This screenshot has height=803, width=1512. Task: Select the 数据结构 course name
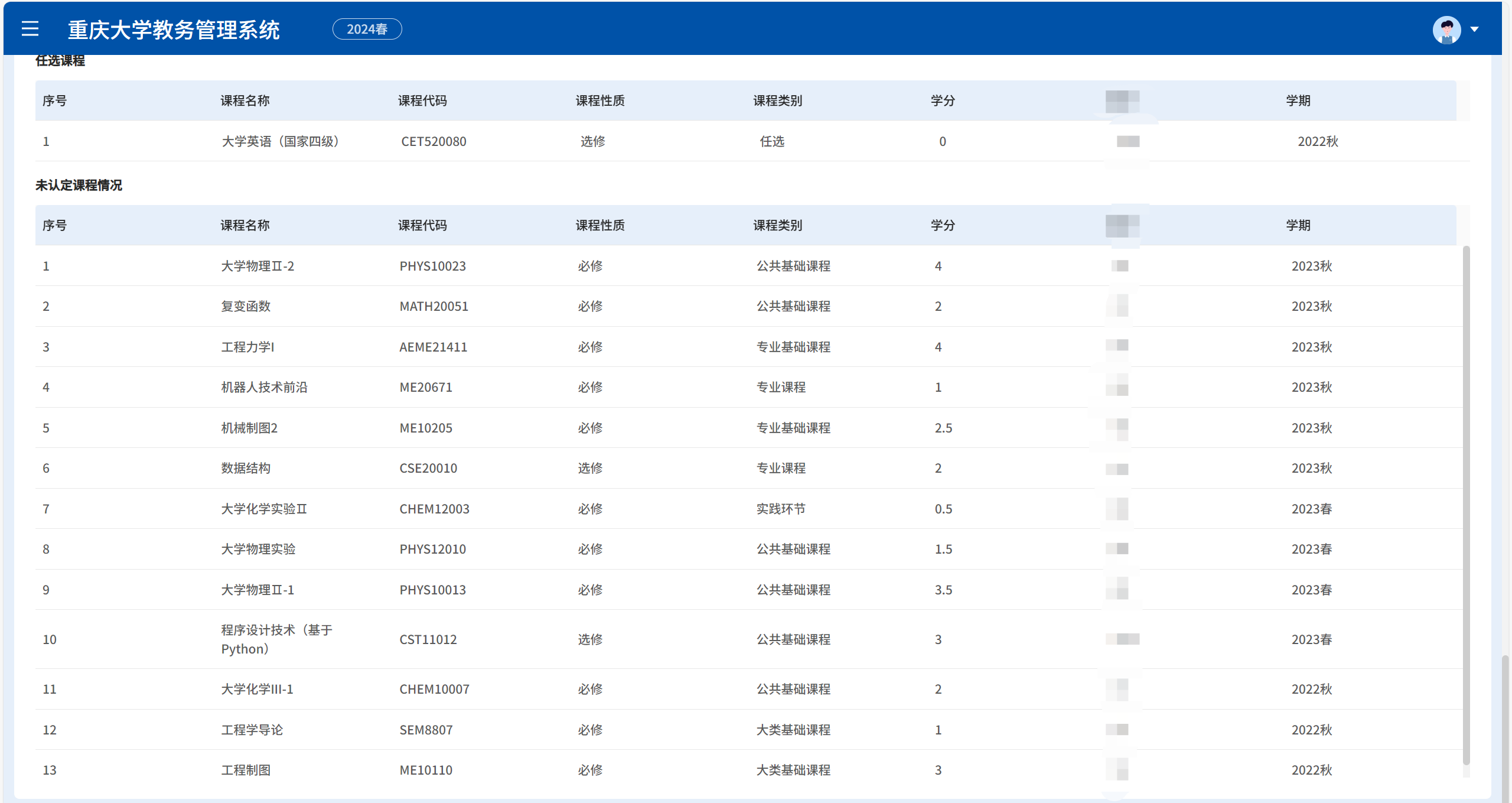click(x=246, y=468)
